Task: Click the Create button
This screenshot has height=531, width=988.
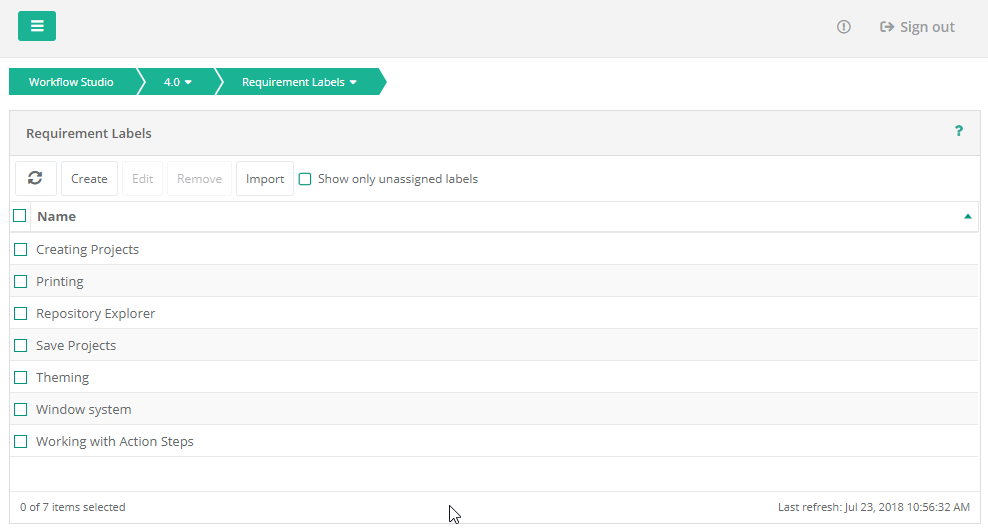Action: pyautogui.click(x=89, y=178)
